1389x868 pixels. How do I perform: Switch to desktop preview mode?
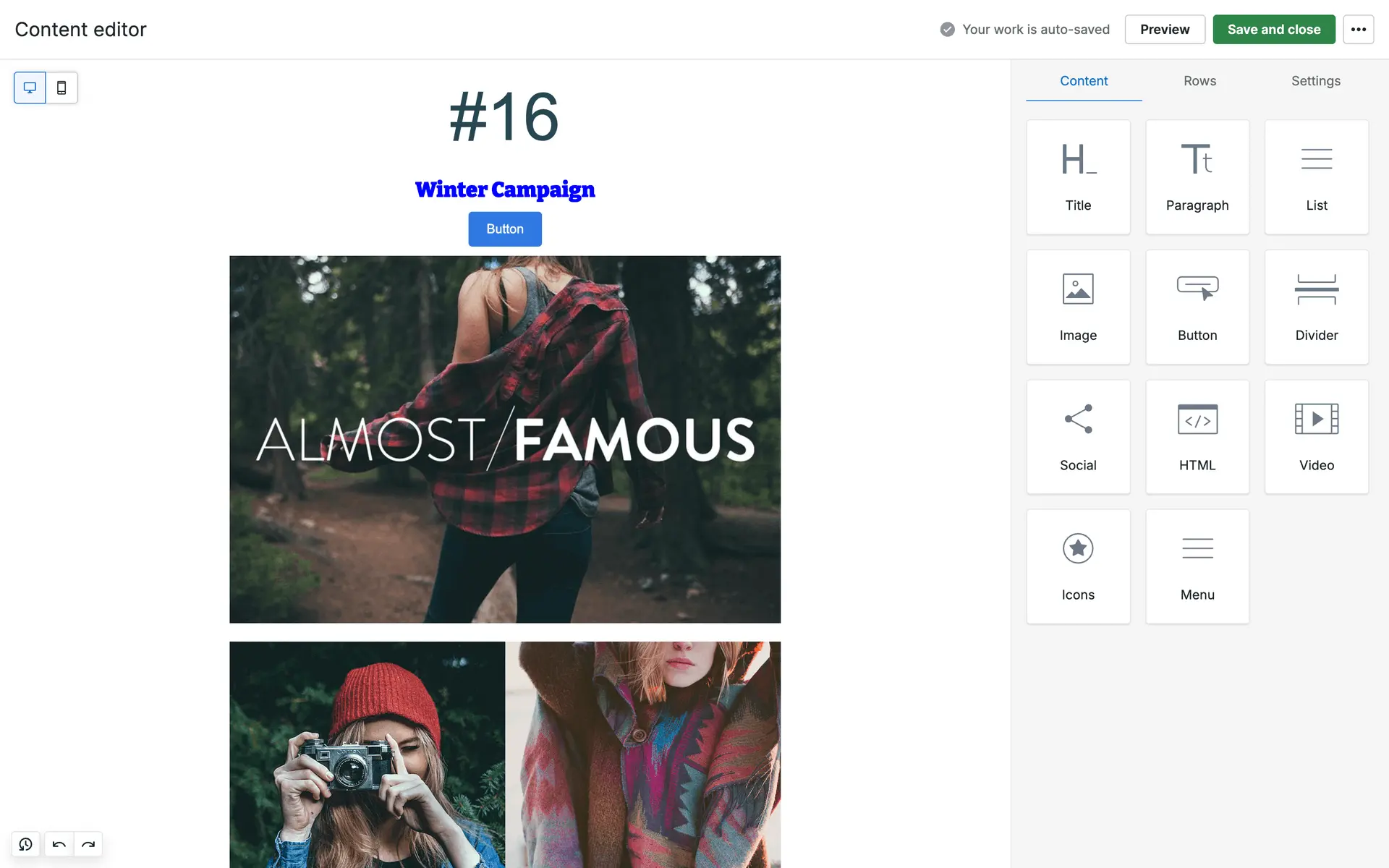coord(30,88)
